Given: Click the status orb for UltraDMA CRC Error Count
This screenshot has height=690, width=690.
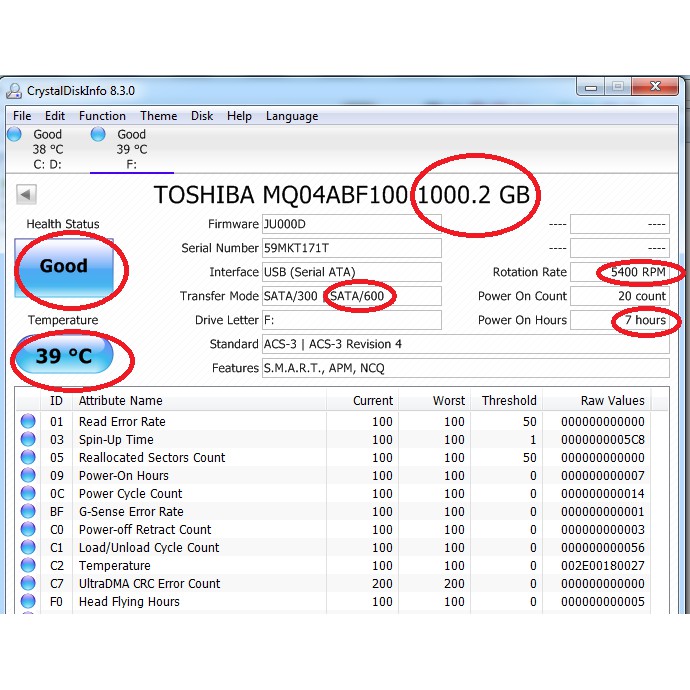Looking at the screenshot, I should tap(28, 584).
